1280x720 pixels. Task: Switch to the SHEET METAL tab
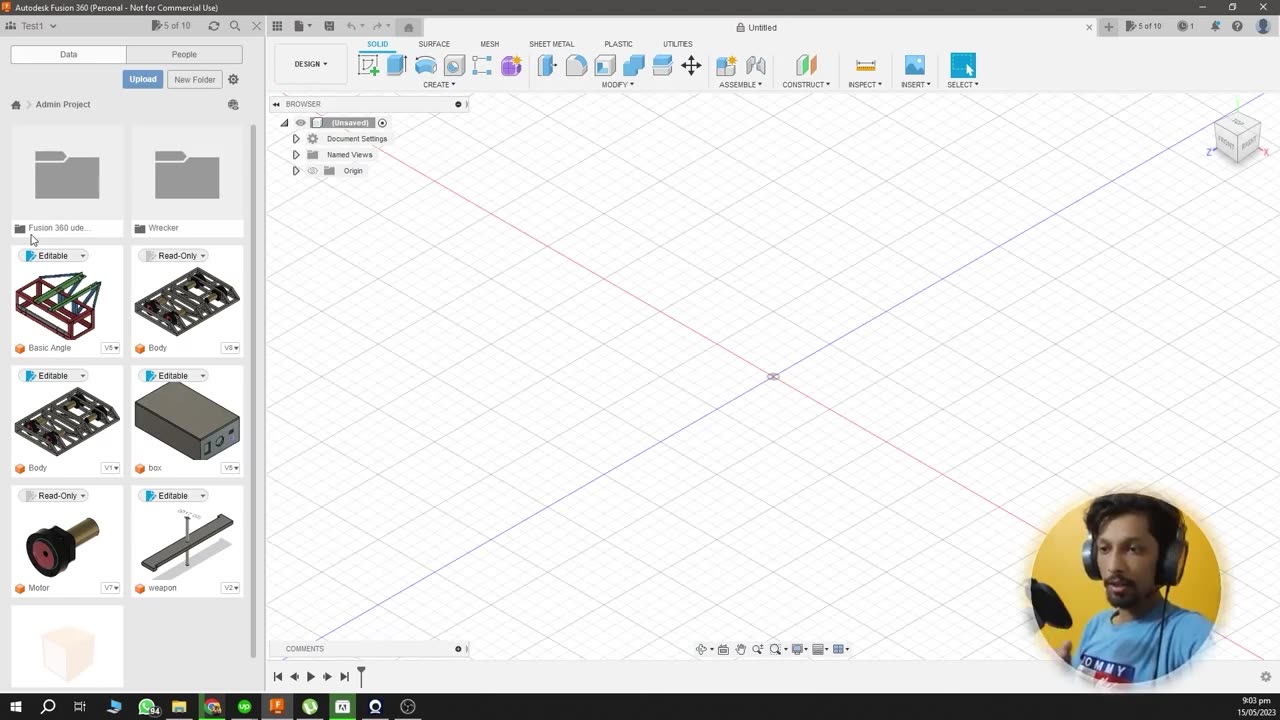click(551, 44)
